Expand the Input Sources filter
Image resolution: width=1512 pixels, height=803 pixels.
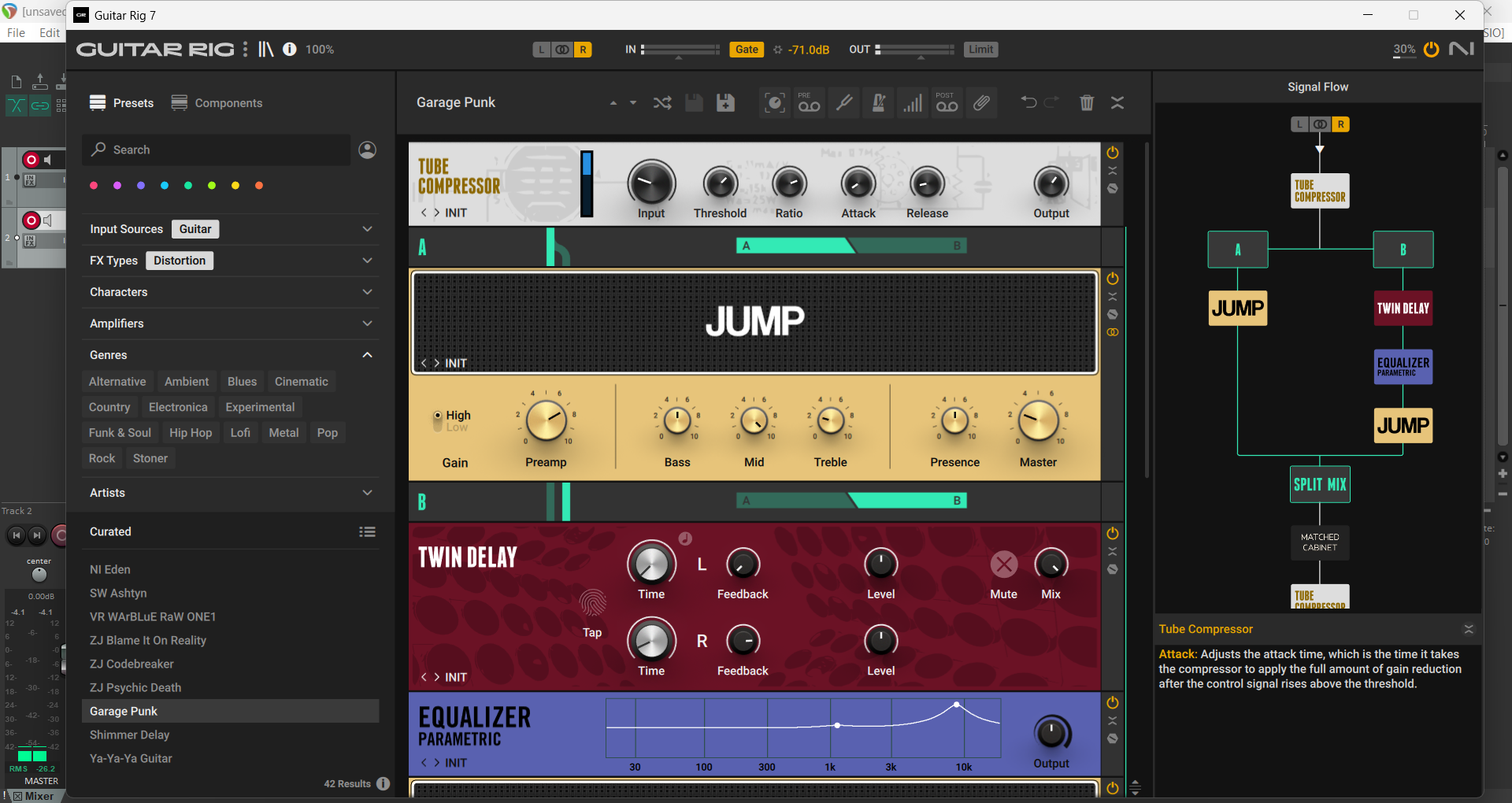[x=367, y=229]
